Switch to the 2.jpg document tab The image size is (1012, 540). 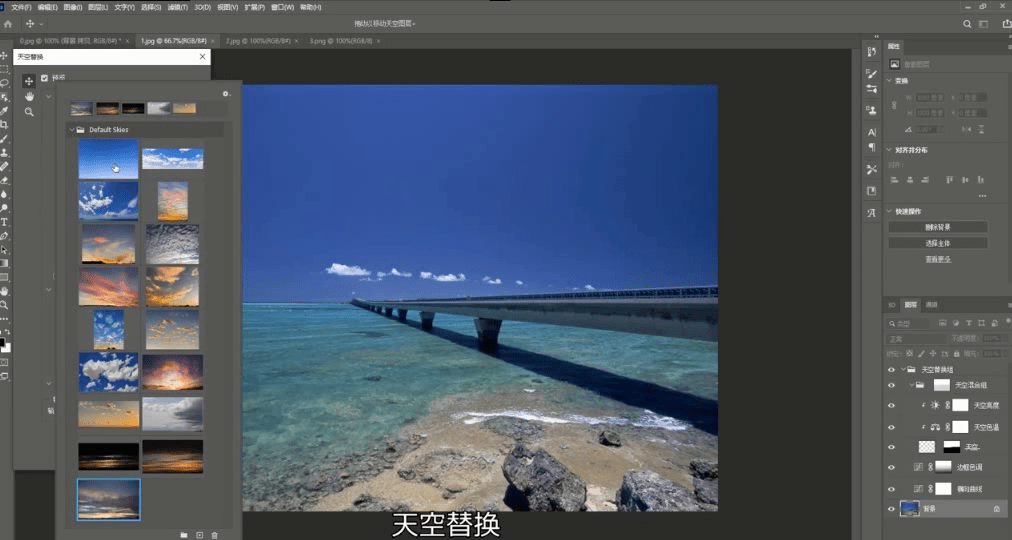[258, 41]
